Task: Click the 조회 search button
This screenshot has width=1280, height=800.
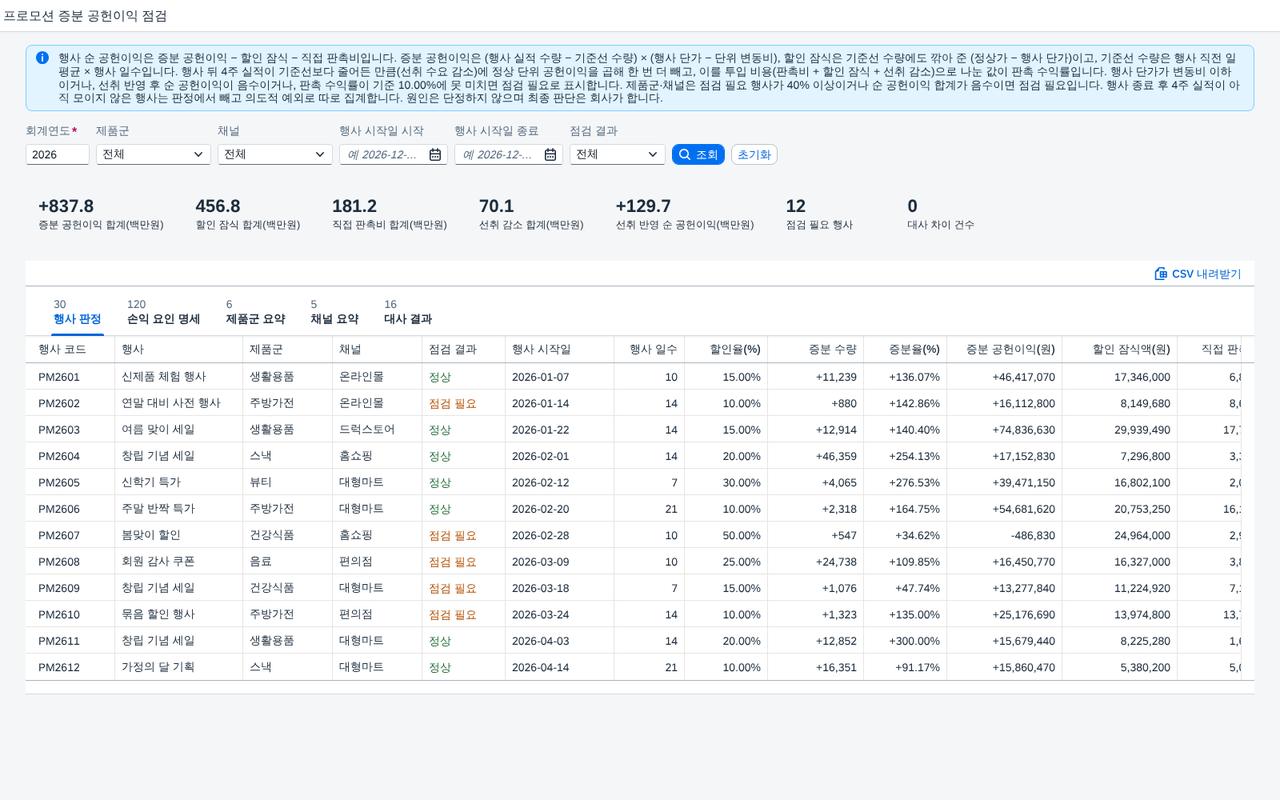Action: click(x=698, y=154)
